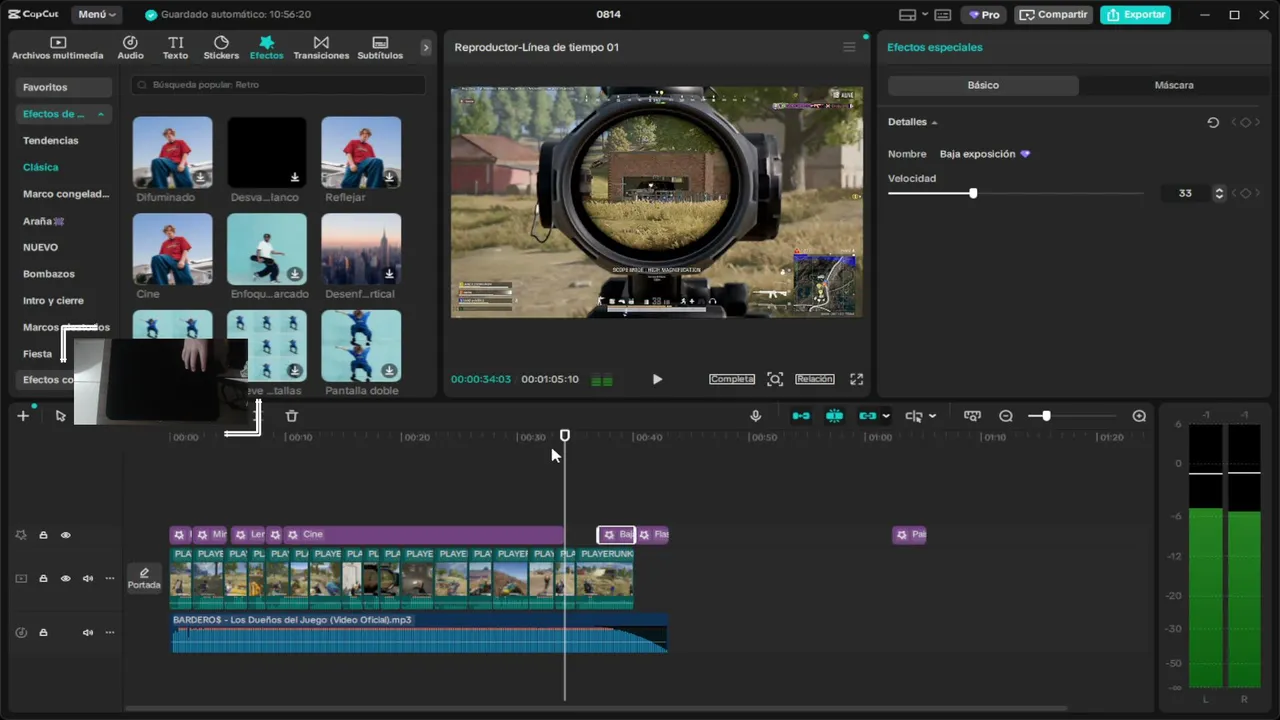The width and height of the screenshot is (1280, 720).
Task: Open the Relación aspect ratio button
Action: point(815,379)
